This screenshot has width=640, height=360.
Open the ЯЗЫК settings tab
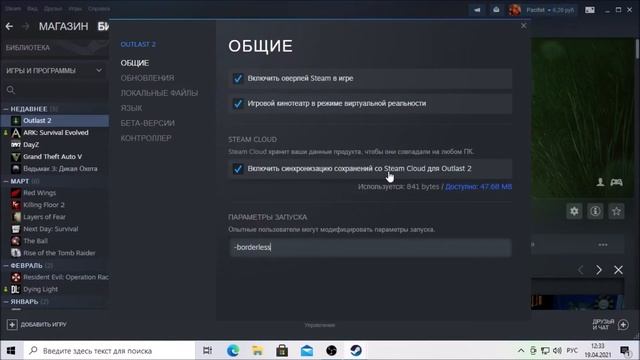coord(131,108)
